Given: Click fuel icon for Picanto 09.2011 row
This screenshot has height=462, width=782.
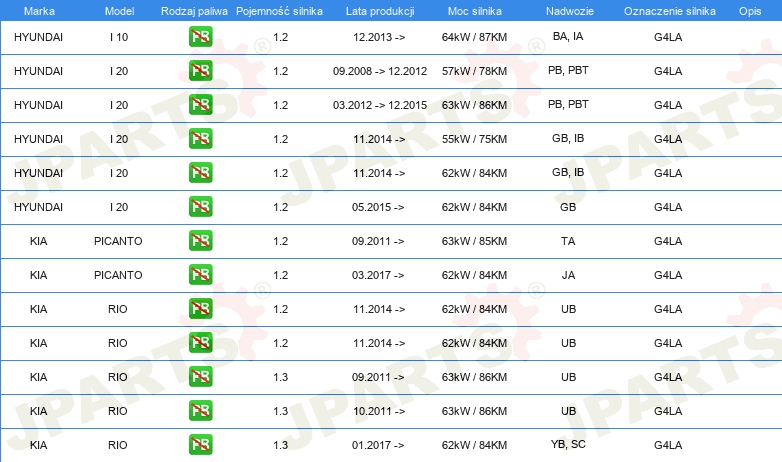Looking at the screenshot, I should (200, 240).
